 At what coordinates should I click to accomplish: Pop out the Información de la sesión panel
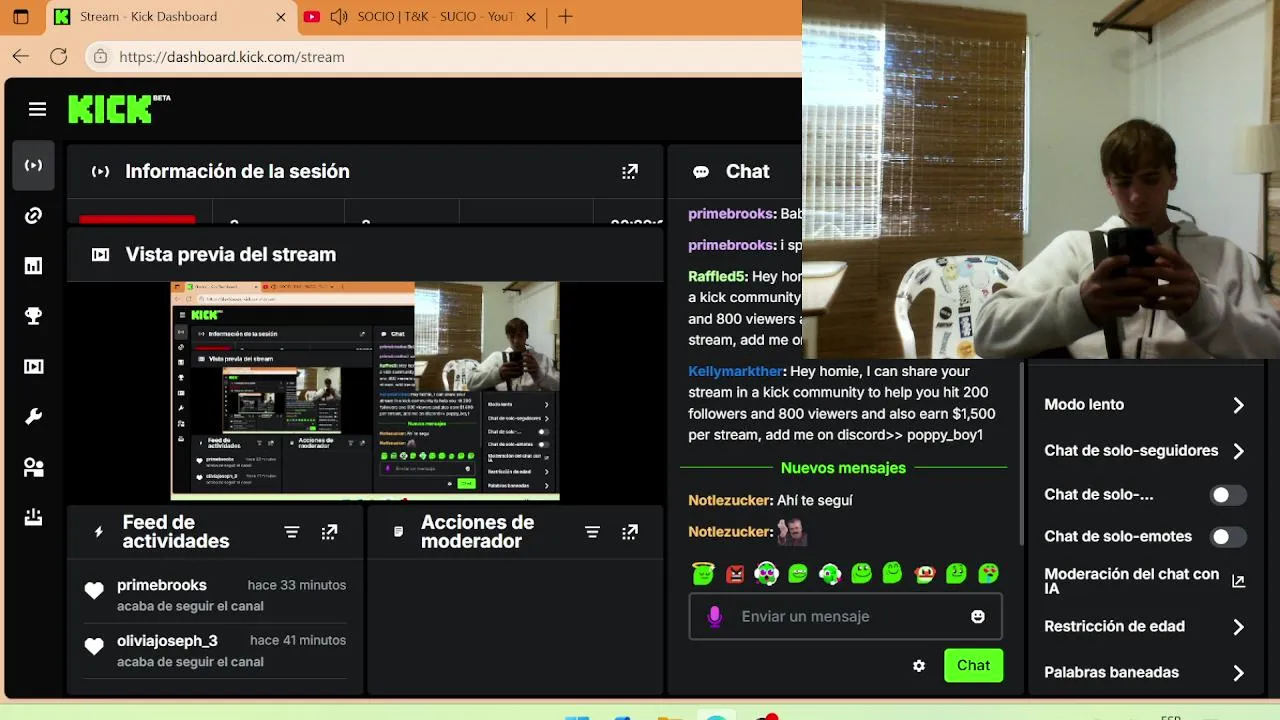630,172
